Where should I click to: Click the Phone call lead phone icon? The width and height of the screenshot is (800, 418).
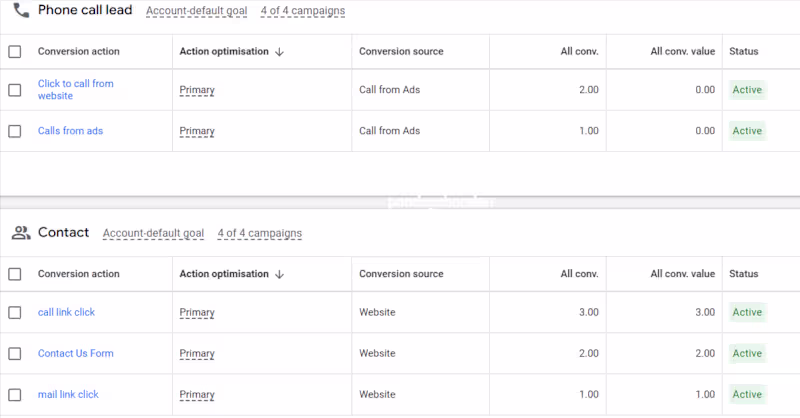coord(20,11)
